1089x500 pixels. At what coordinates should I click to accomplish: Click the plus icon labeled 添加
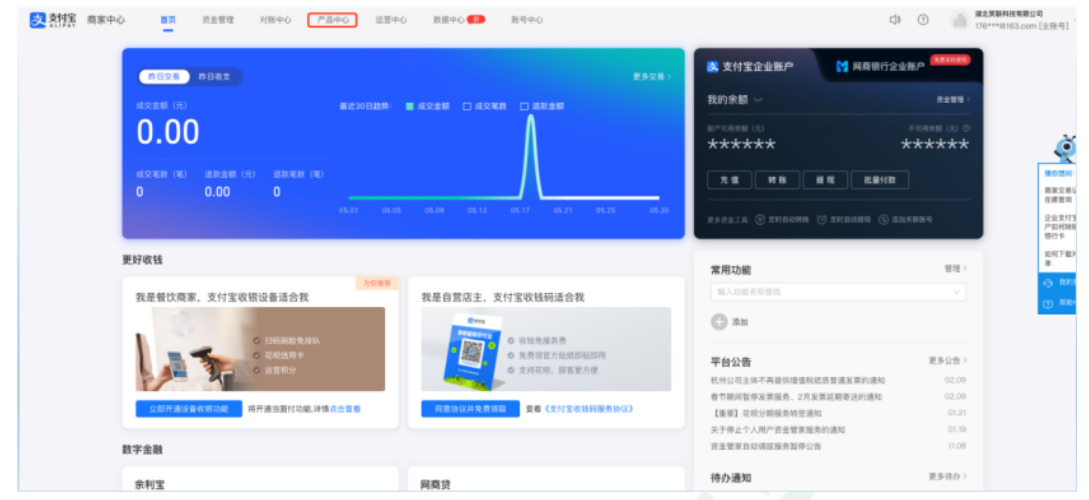point(718,322)
